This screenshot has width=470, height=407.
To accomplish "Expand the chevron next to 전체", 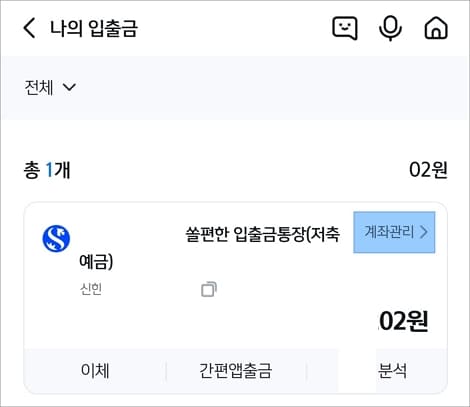I will 69,87.
